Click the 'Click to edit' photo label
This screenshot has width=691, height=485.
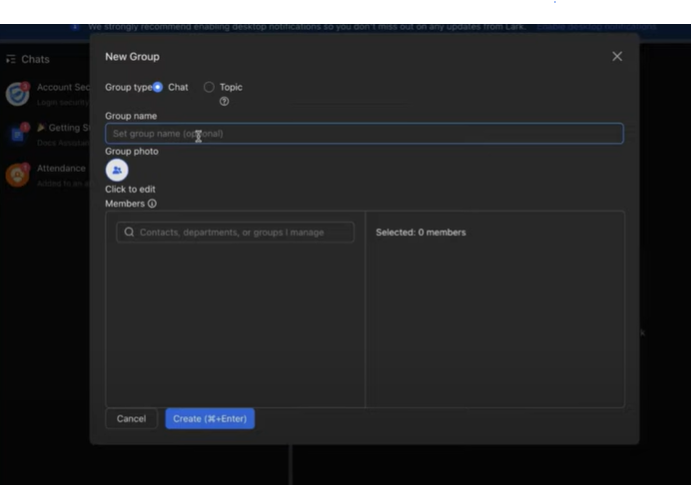coord(130,189)
